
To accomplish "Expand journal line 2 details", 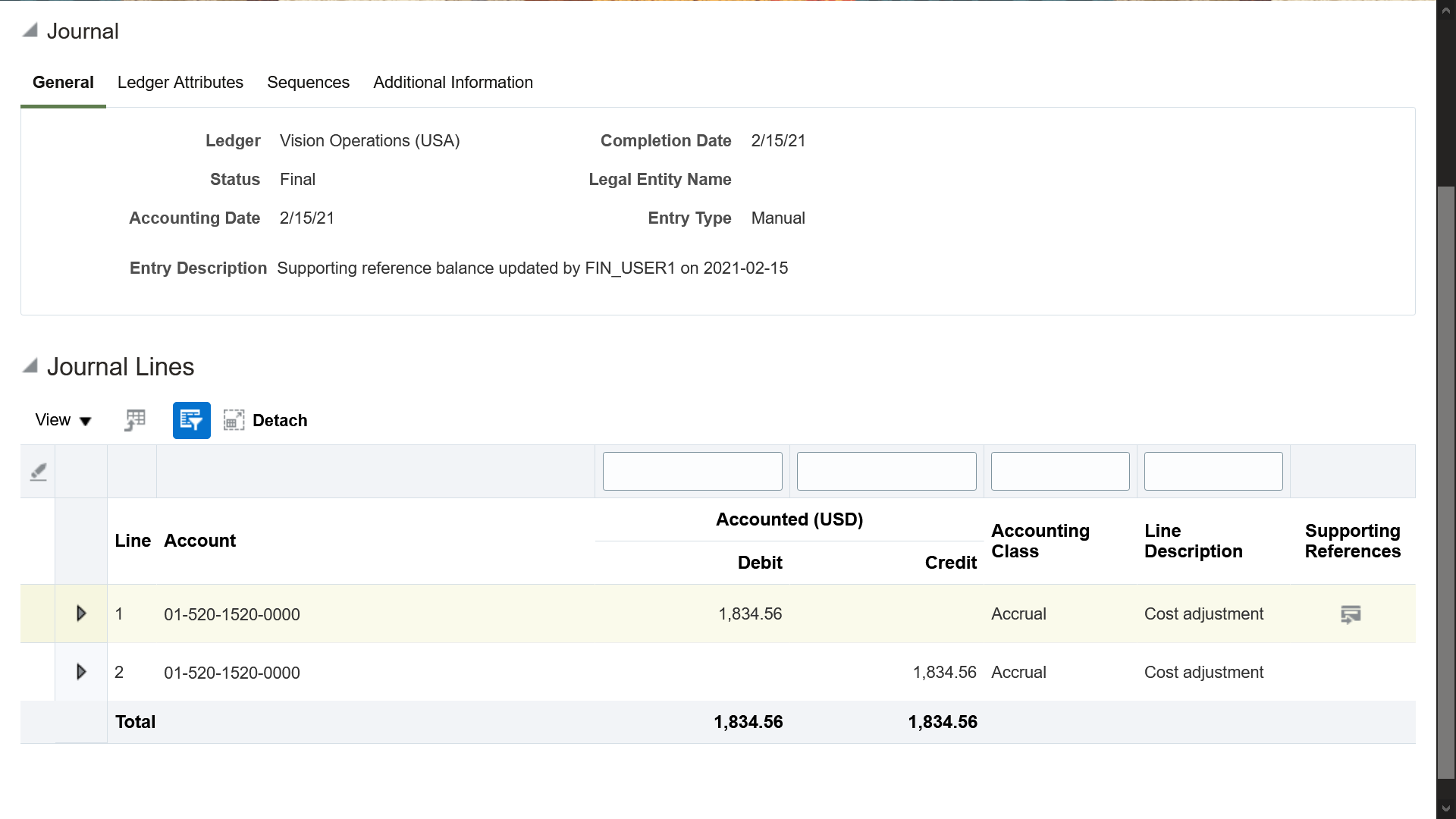I will click(x=81, y=672).
